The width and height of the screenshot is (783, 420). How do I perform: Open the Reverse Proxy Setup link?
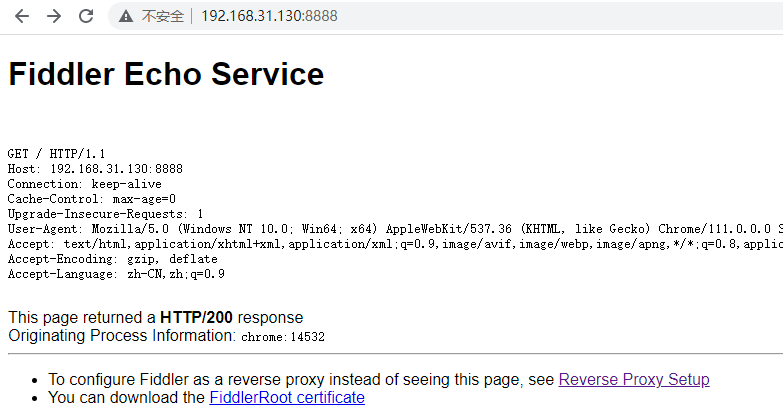coord(634,380)
